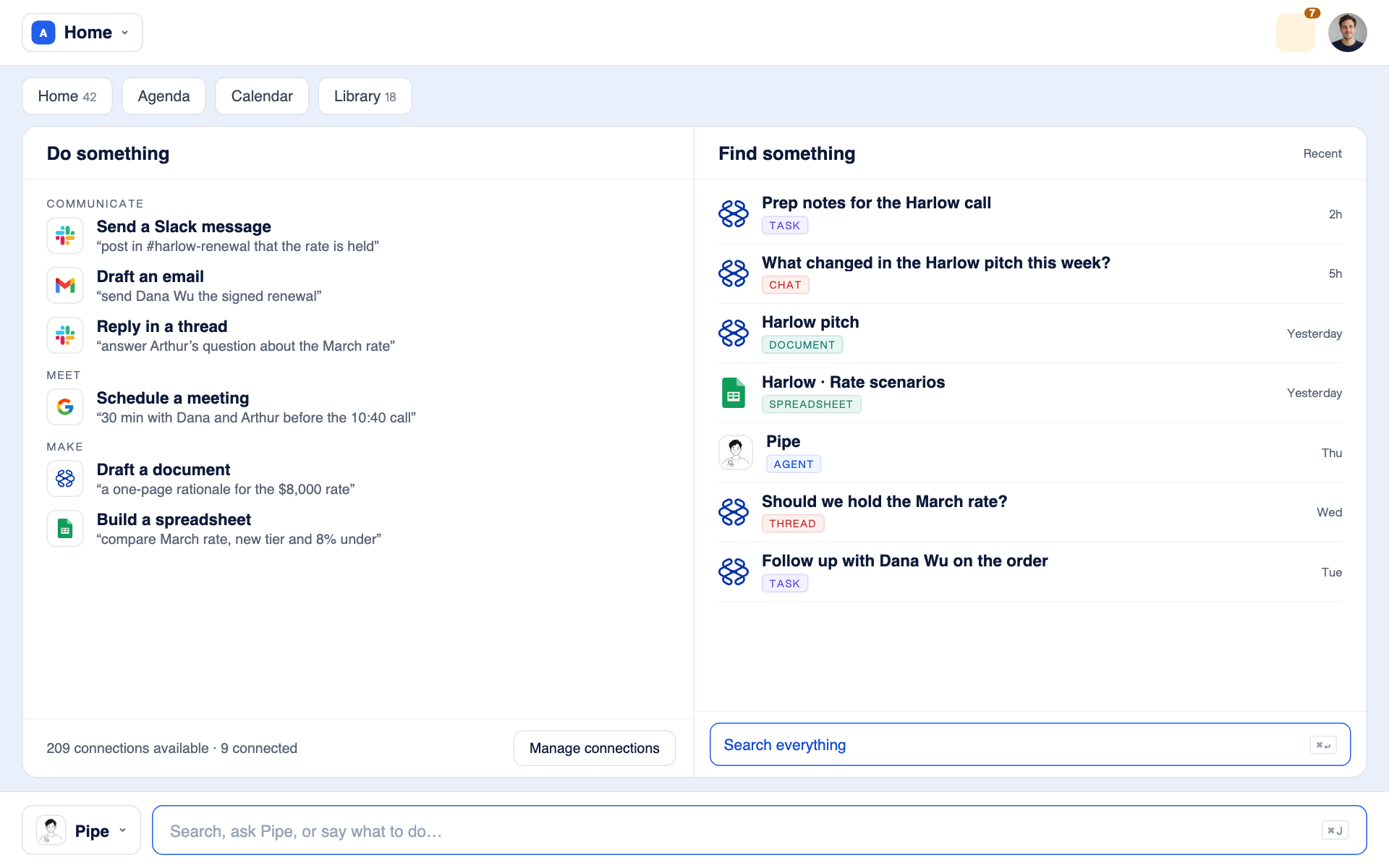Click the green spreadsheet icon for Harlow Rate scenarios
The height and width of the screenshot is (868, 1389).
[x=734, y=393]
